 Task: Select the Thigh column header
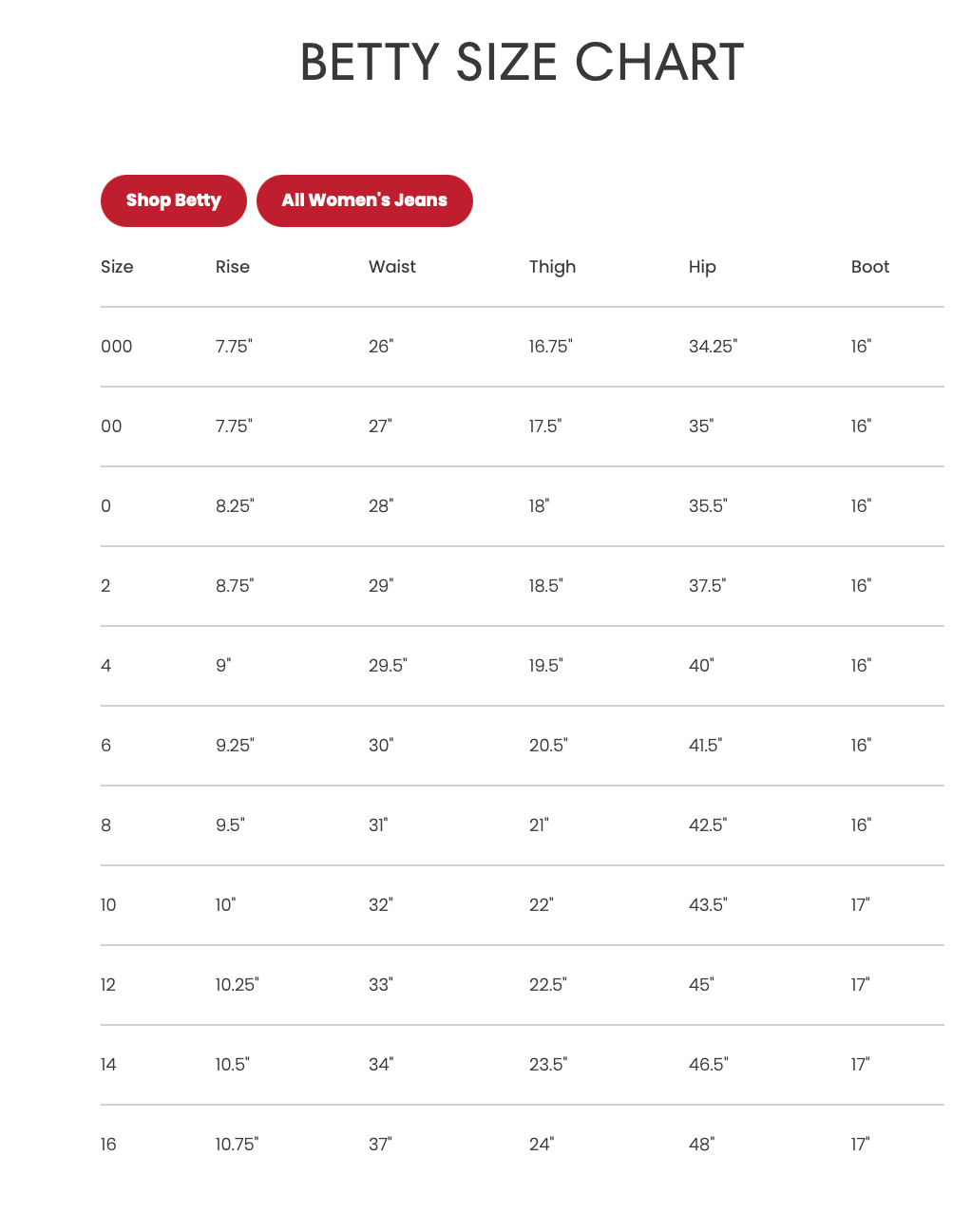tap(552, 267)
